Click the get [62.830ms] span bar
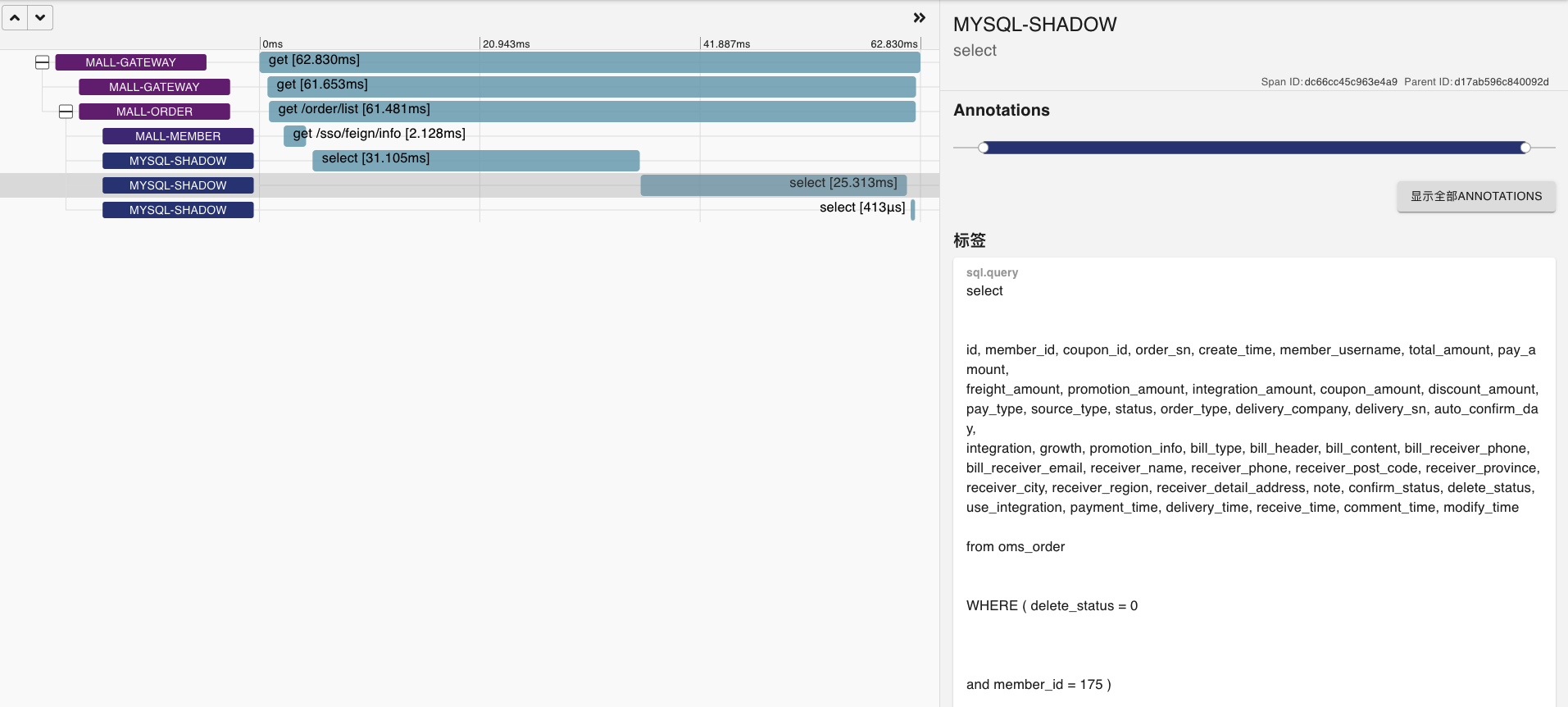This screenshot has width=1568, height=707. pyautogui.click(x=590, y=62)
